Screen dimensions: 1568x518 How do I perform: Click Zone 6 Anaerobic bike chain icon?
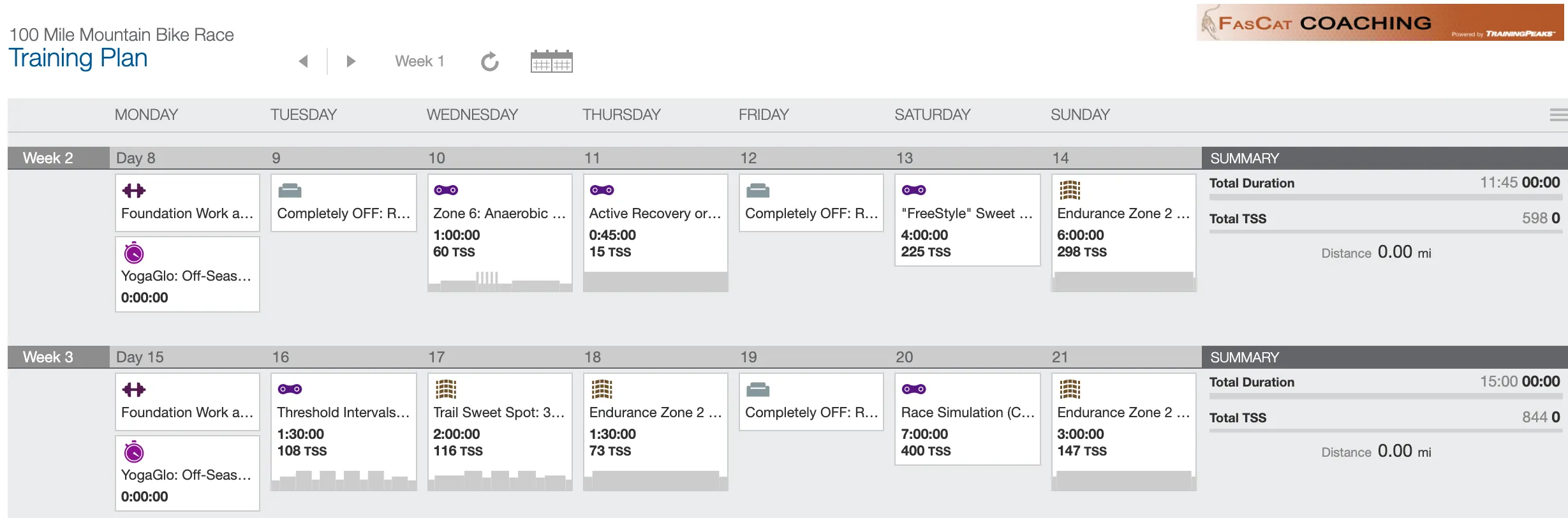tap(446, 190)
